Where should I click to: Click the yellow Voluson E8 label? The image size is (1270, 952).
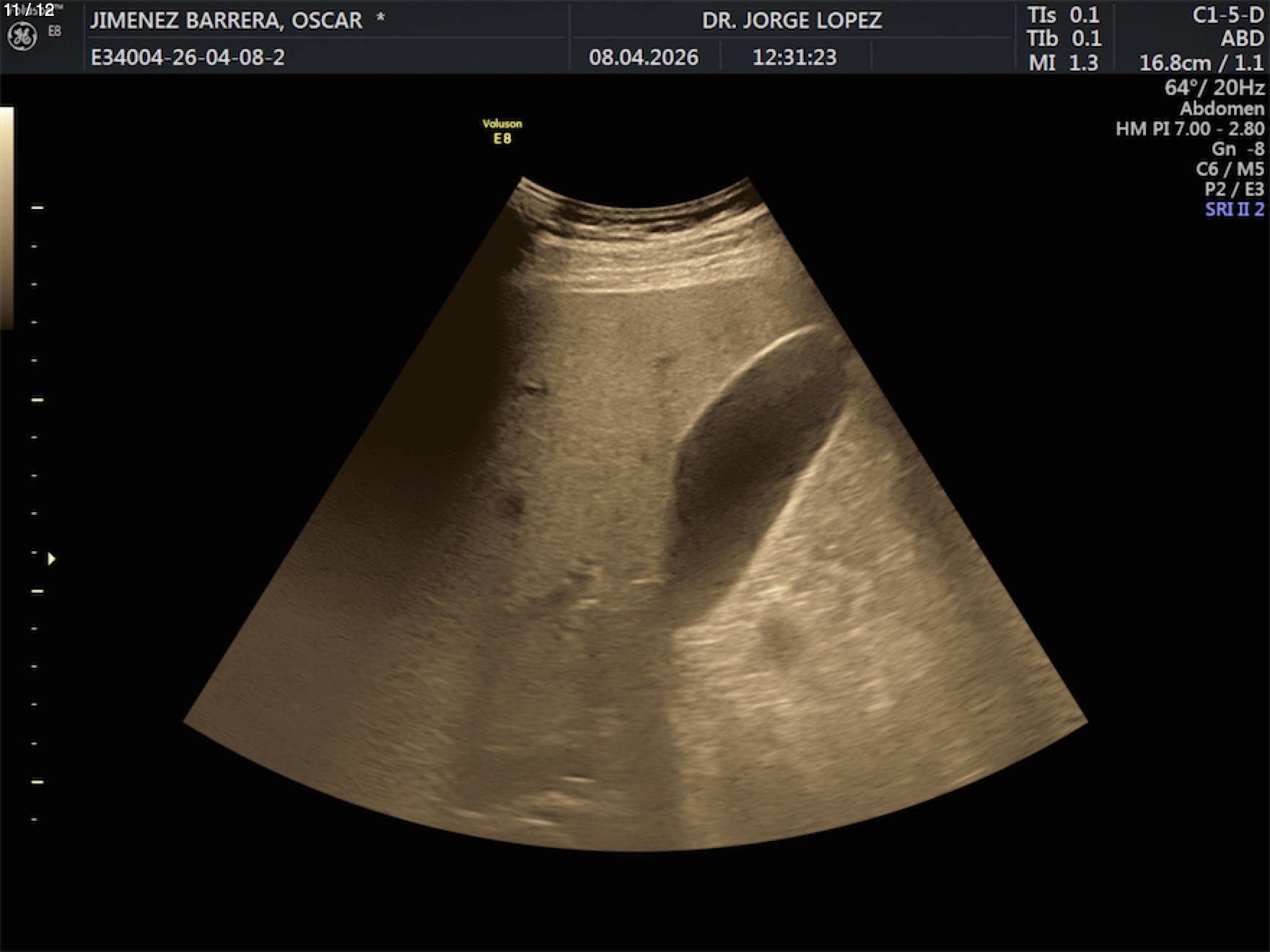coord(502,131)
